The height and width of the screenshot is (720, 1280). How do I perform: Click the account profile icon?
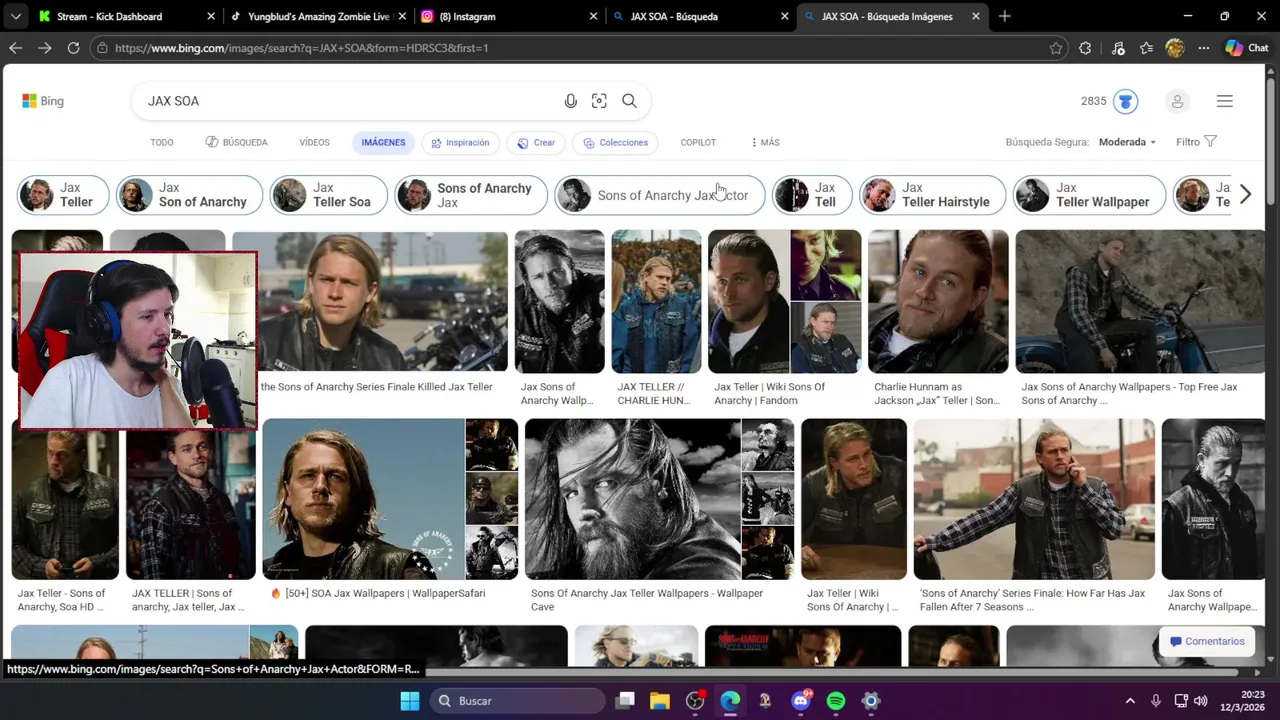pos(1177,101)
